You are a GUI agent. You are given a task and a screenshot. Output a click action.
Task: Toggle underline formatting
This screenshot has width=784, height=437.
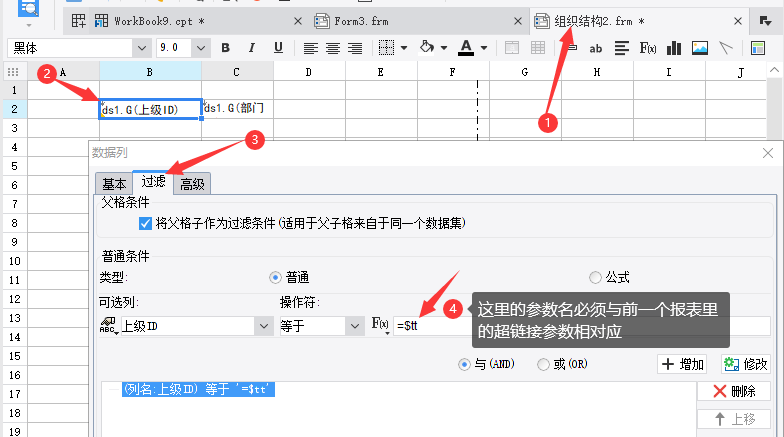278,48
